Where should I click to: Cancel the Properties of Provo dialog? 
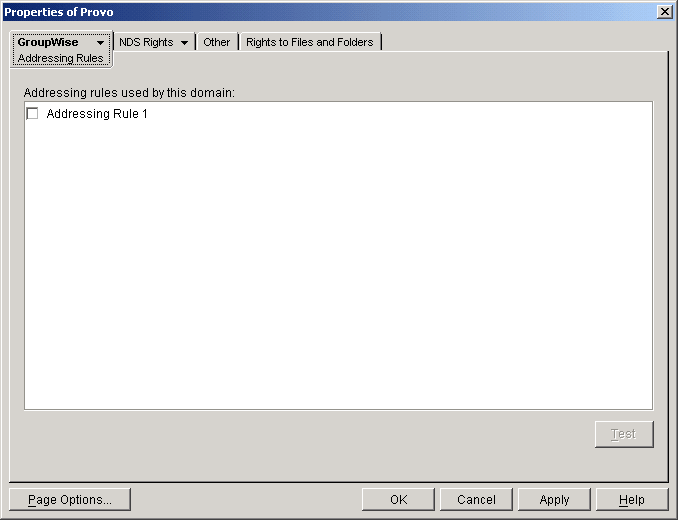(476, 500)
